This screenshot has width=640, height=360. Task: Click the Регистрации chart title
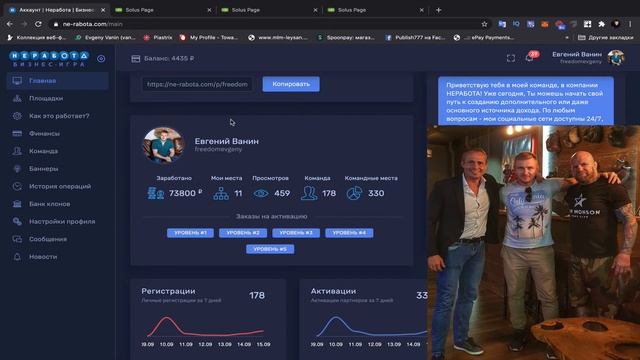168,291
